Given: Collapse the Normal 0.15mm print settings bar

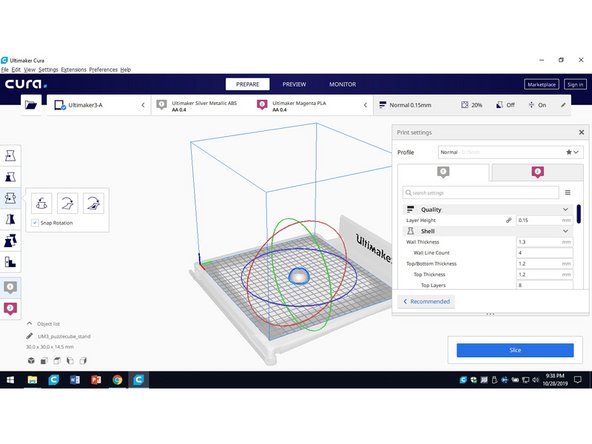Looking at the screenshot, I should point(472,105).
